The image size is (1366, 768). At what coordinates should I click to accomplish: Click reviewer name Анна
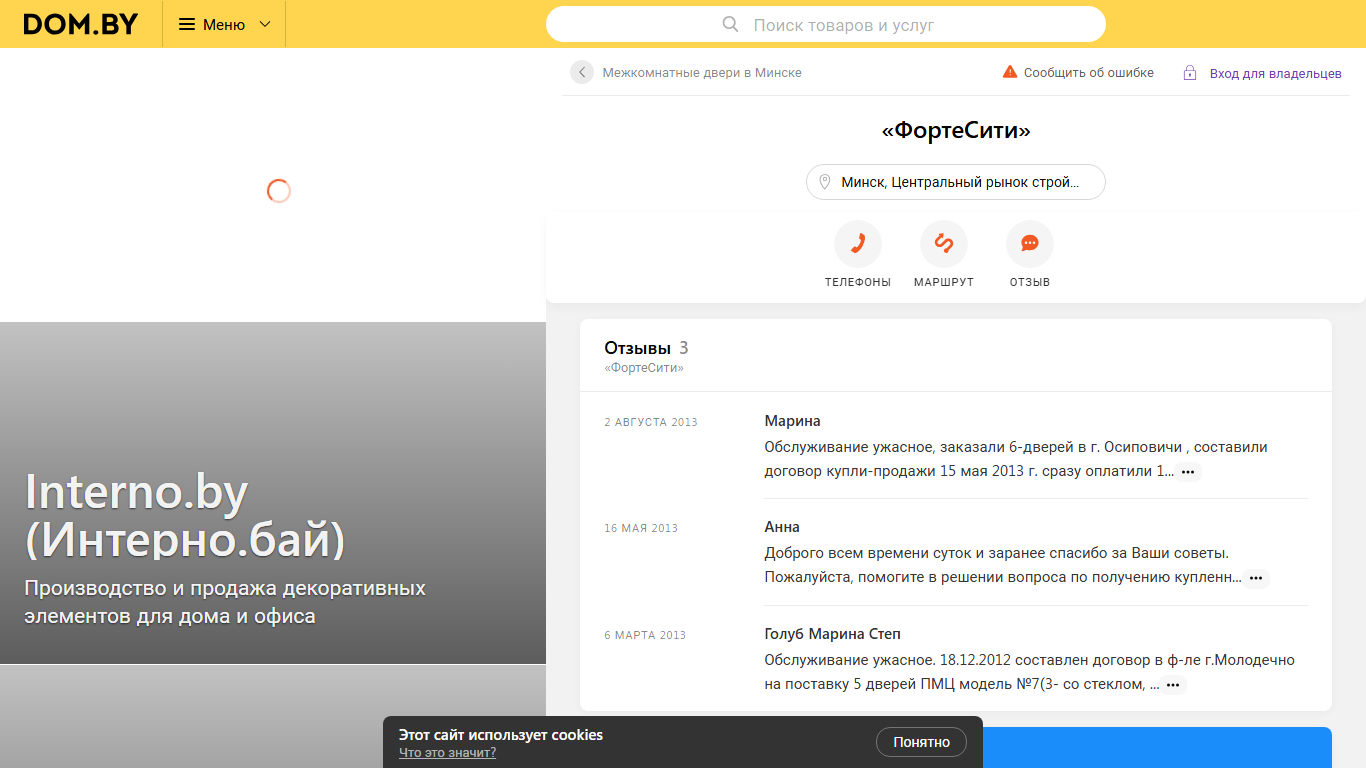[782, 527]
